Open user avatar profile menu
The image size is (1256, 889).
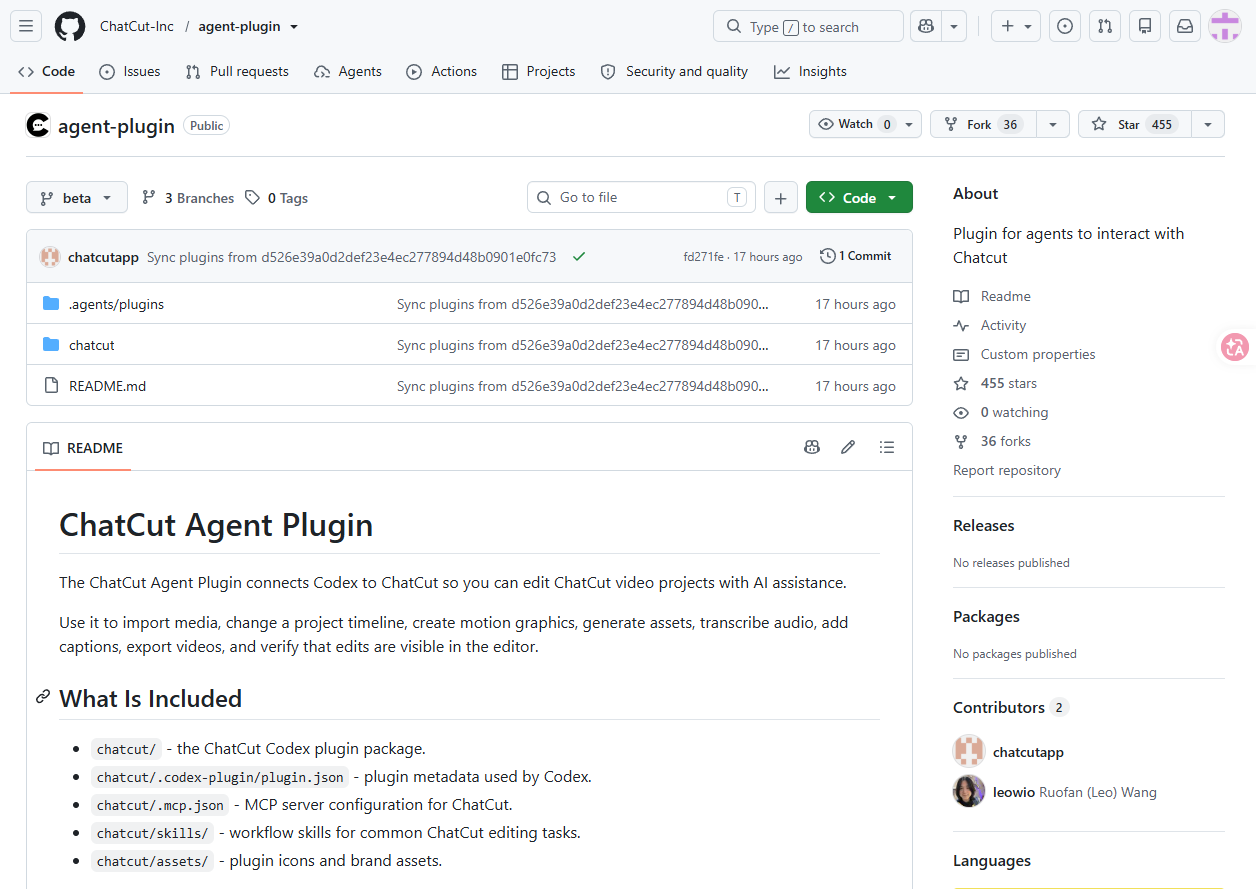point(1225,26)
